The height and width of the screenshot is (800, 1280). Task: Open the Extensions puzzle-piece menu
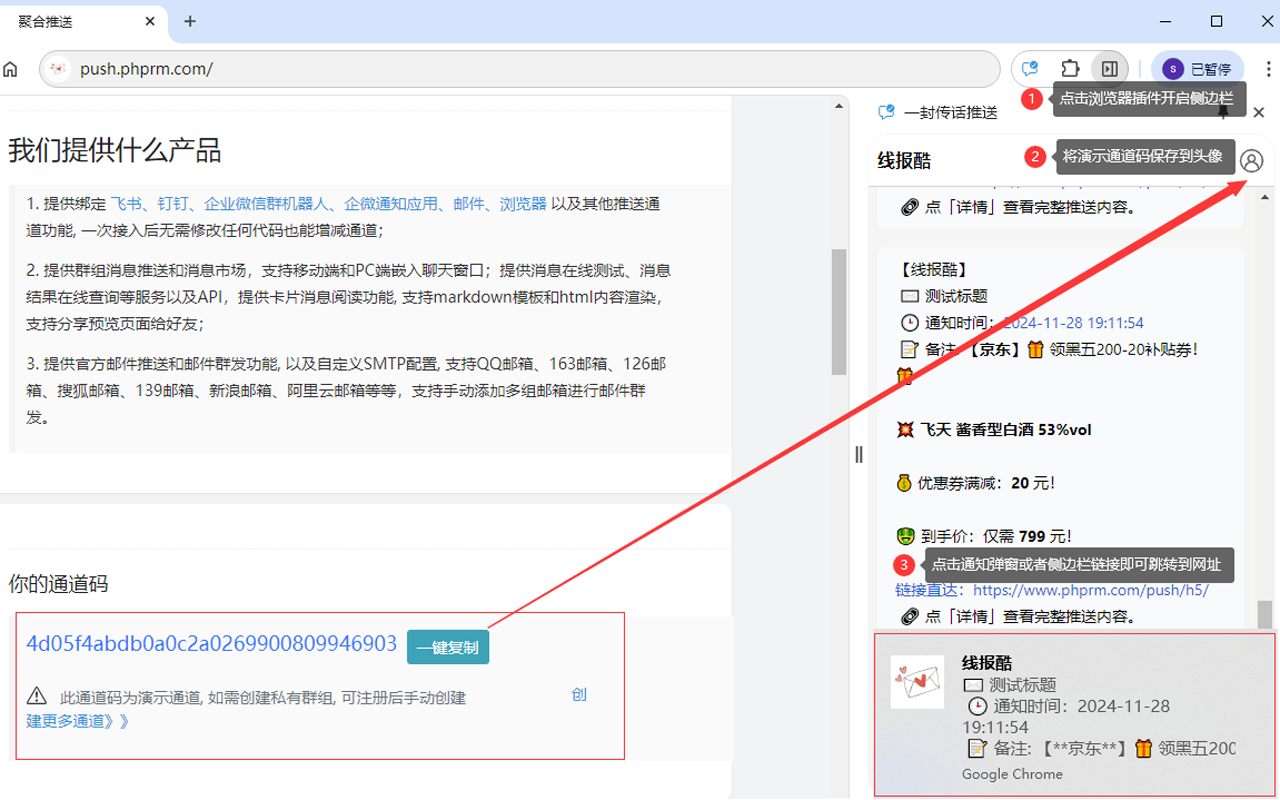point(1070,69)
